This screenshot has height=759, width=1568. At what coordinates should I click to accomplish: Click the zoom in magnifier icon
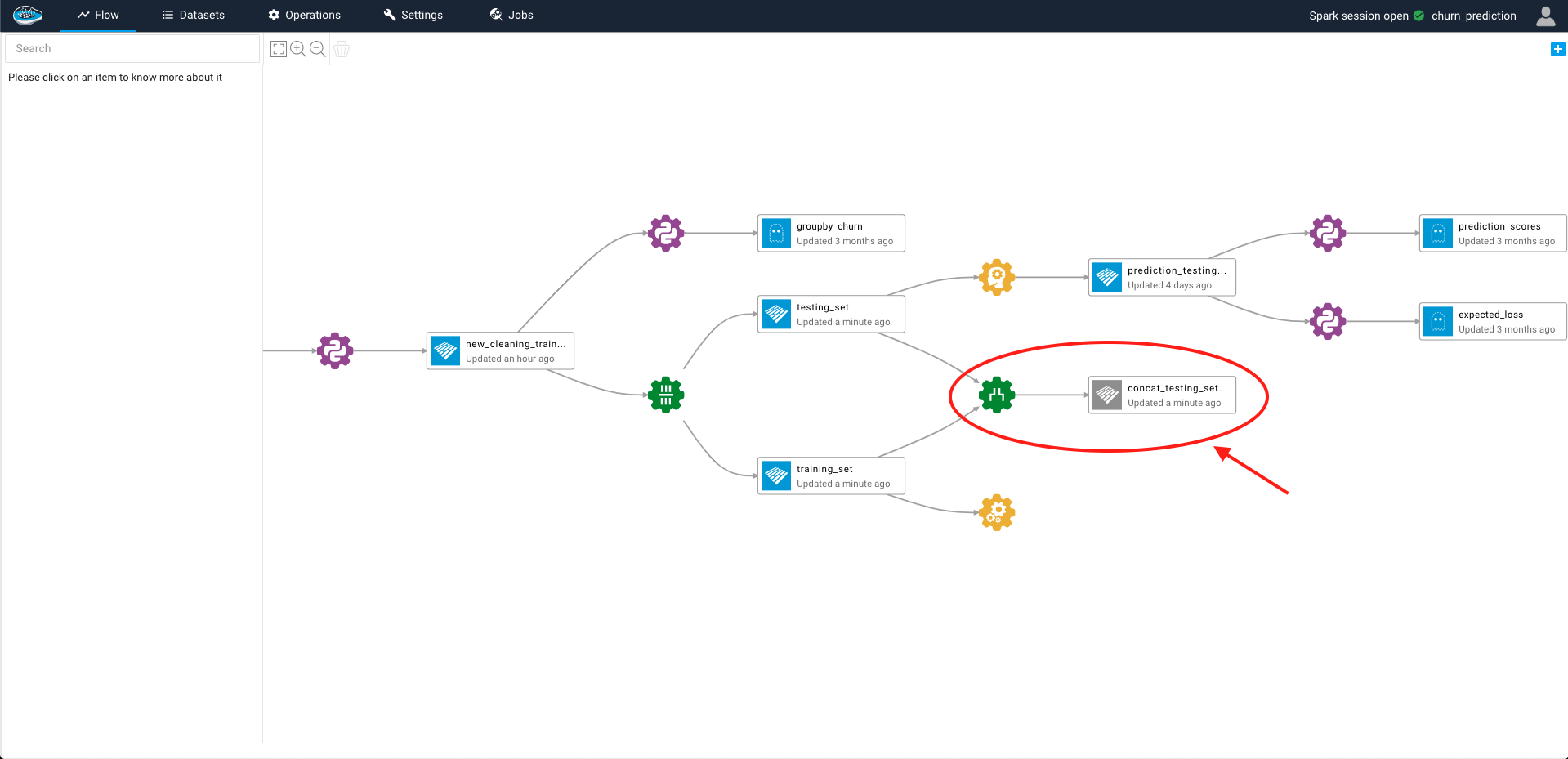[x=298, y=49]
